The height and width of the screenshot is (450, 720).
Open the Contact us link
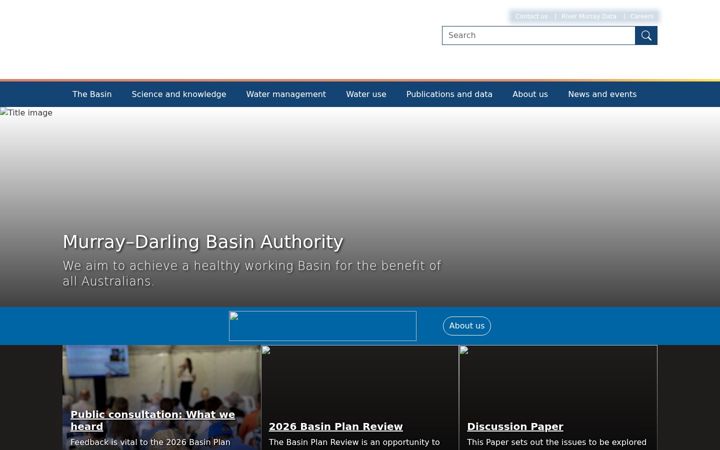point(531,17)
